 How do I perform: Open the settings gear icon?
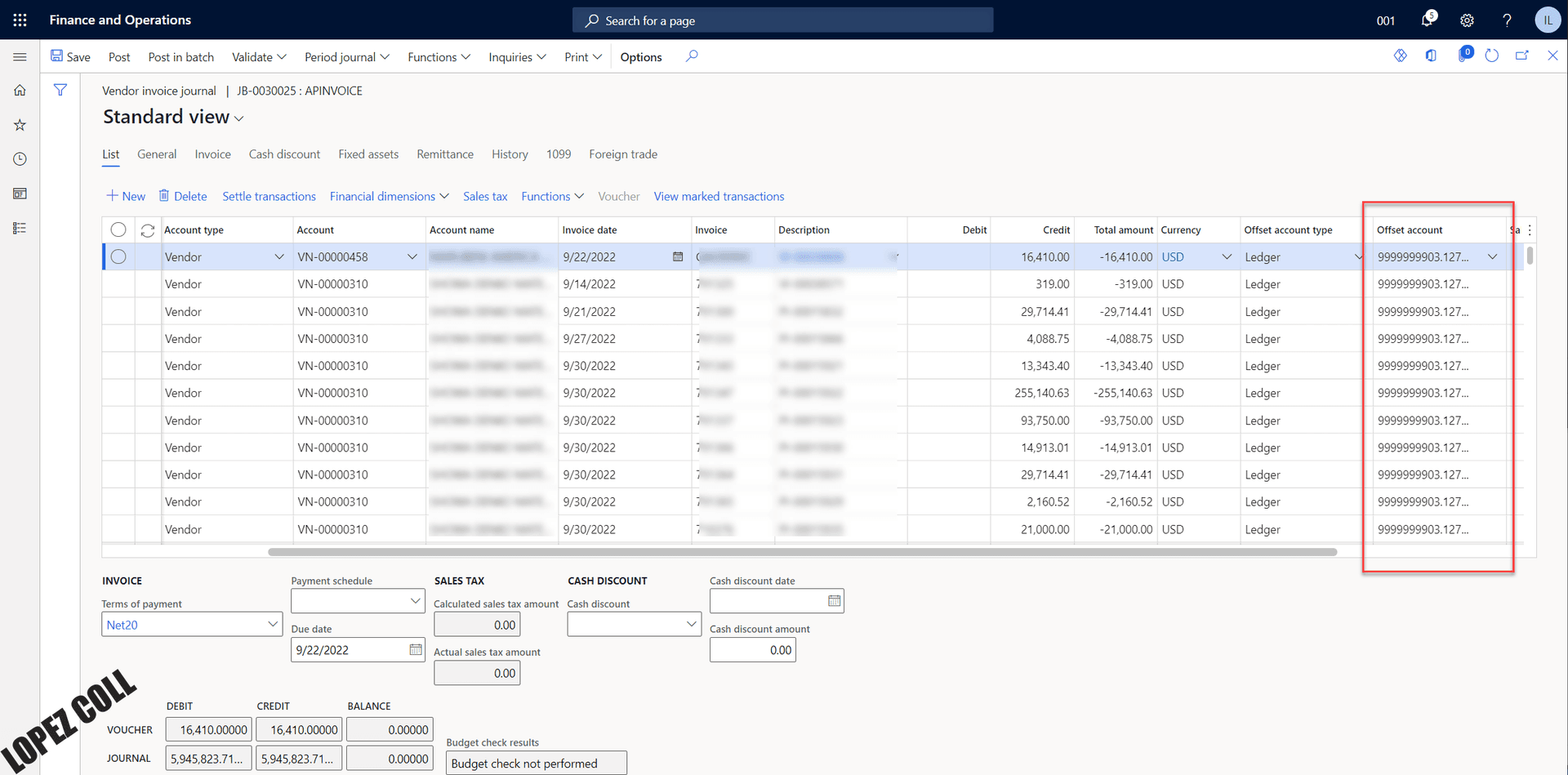1467,20
